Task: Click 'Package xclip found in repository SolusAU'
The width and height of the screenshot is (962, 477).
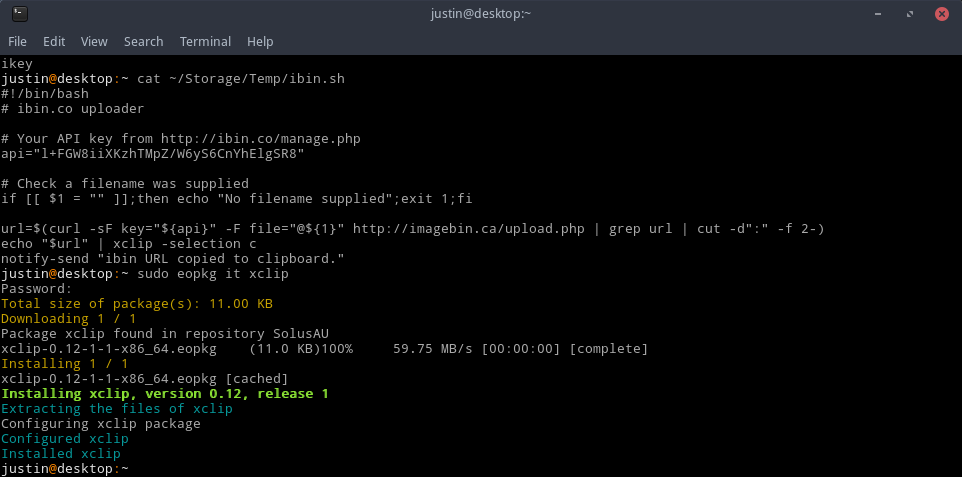Action: 165,334
